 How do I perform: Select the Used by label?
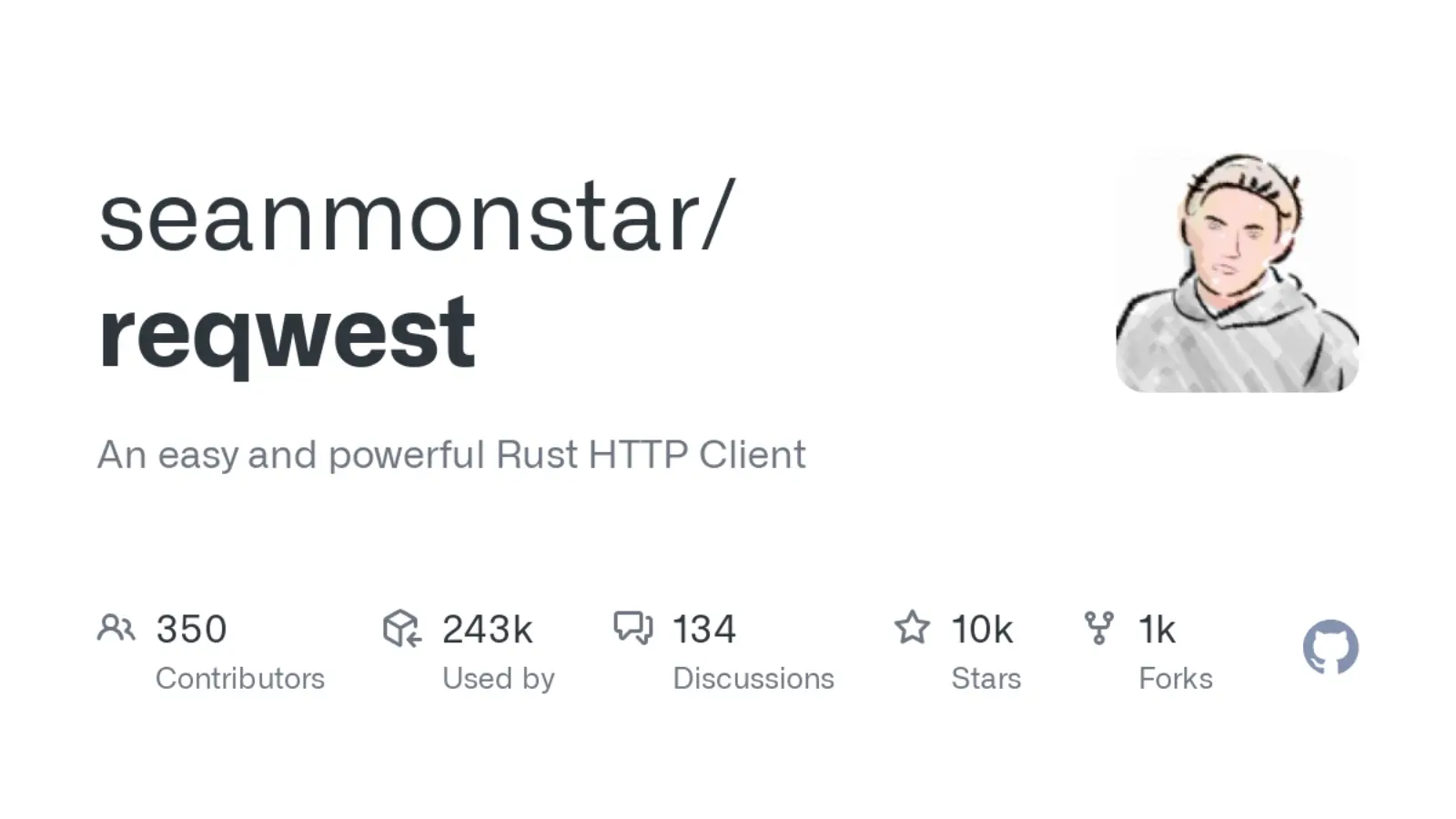[x=499, y=678]
